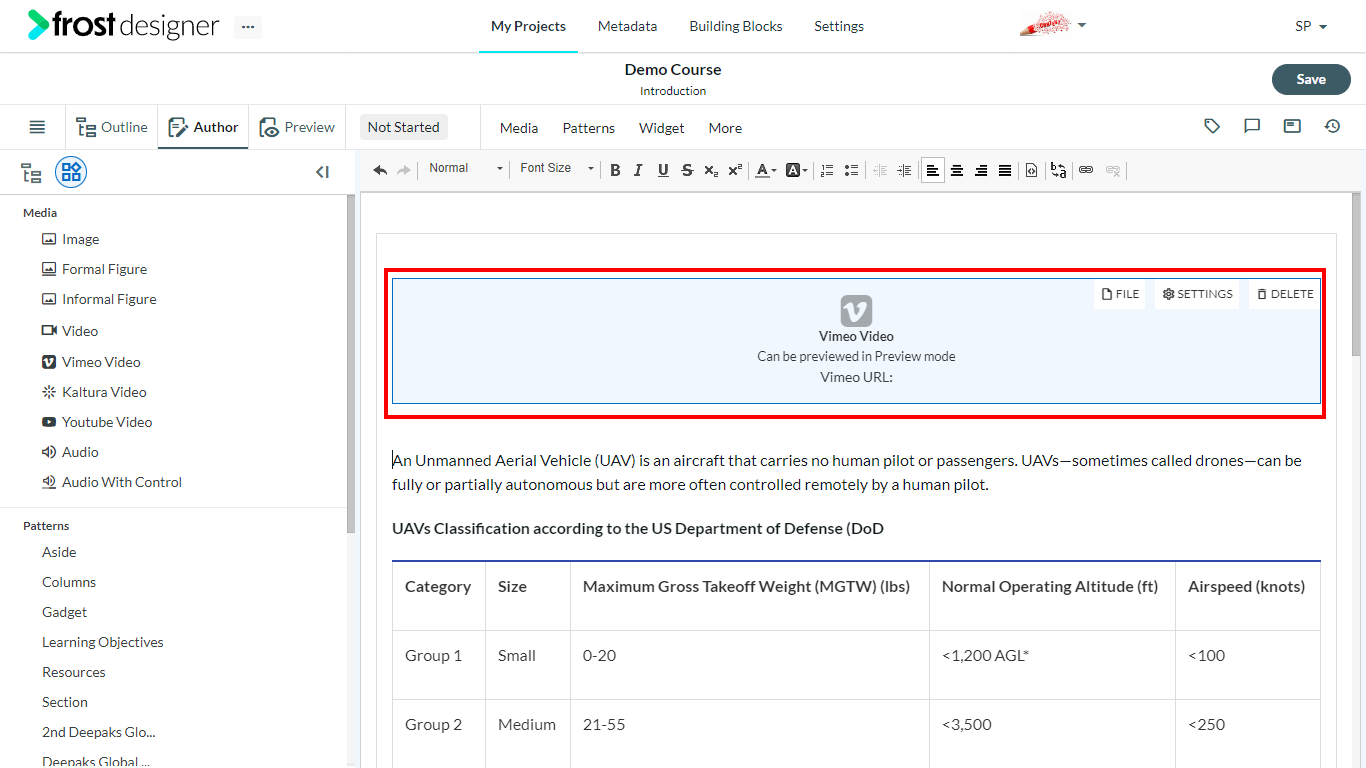The width and height of the screenshot is (1366, 768).
Task: Click the find and replace icon
Action: tap(1058, 170)
